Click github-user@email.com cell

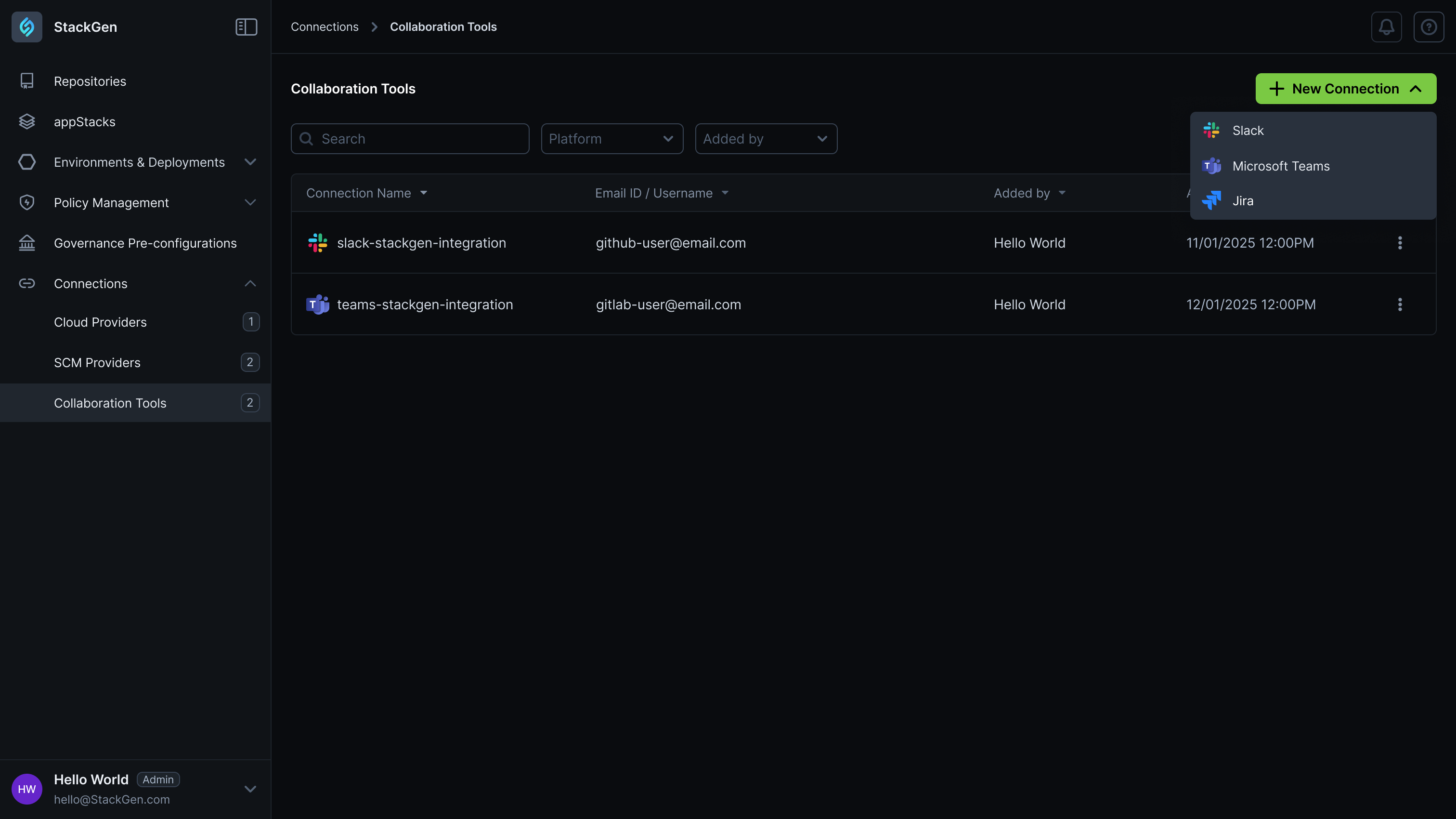[x=670, y=243]
